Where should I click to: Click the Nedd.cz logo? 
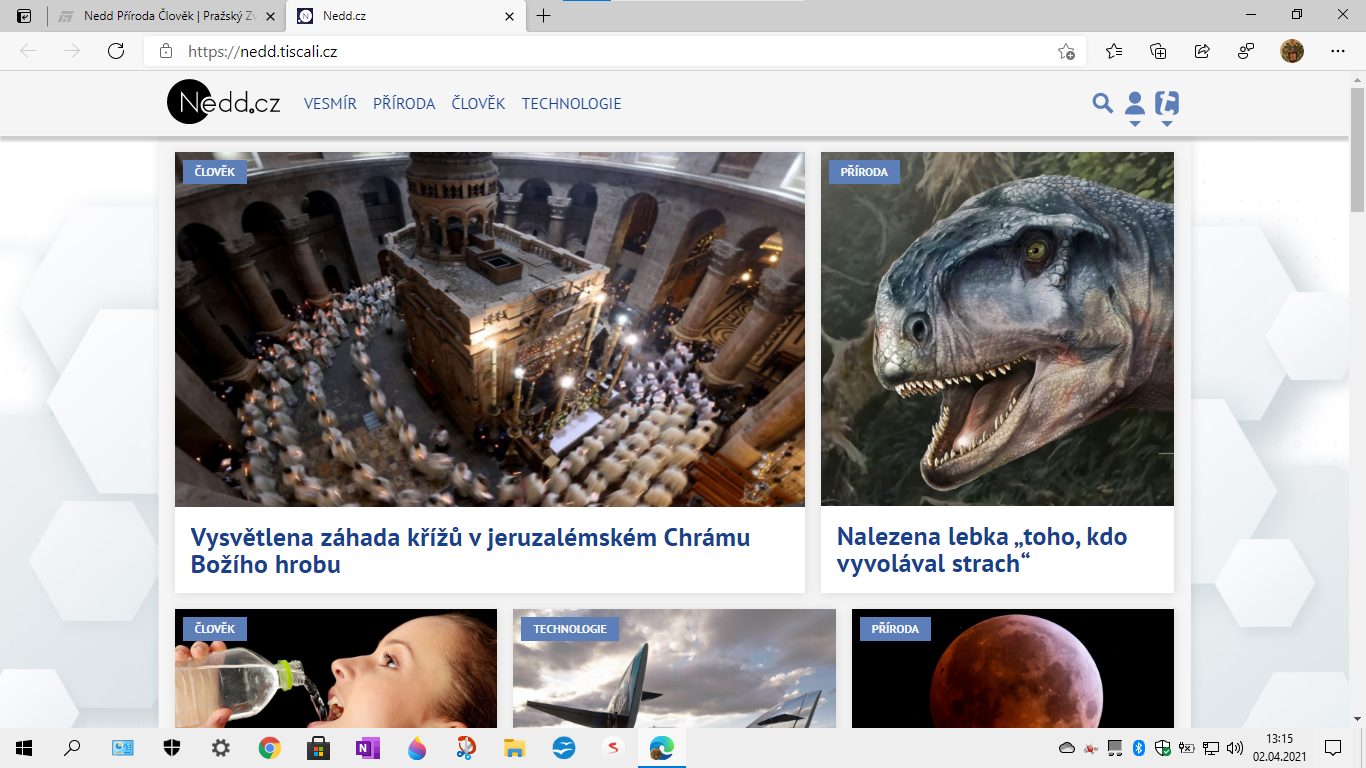[224, 103]
